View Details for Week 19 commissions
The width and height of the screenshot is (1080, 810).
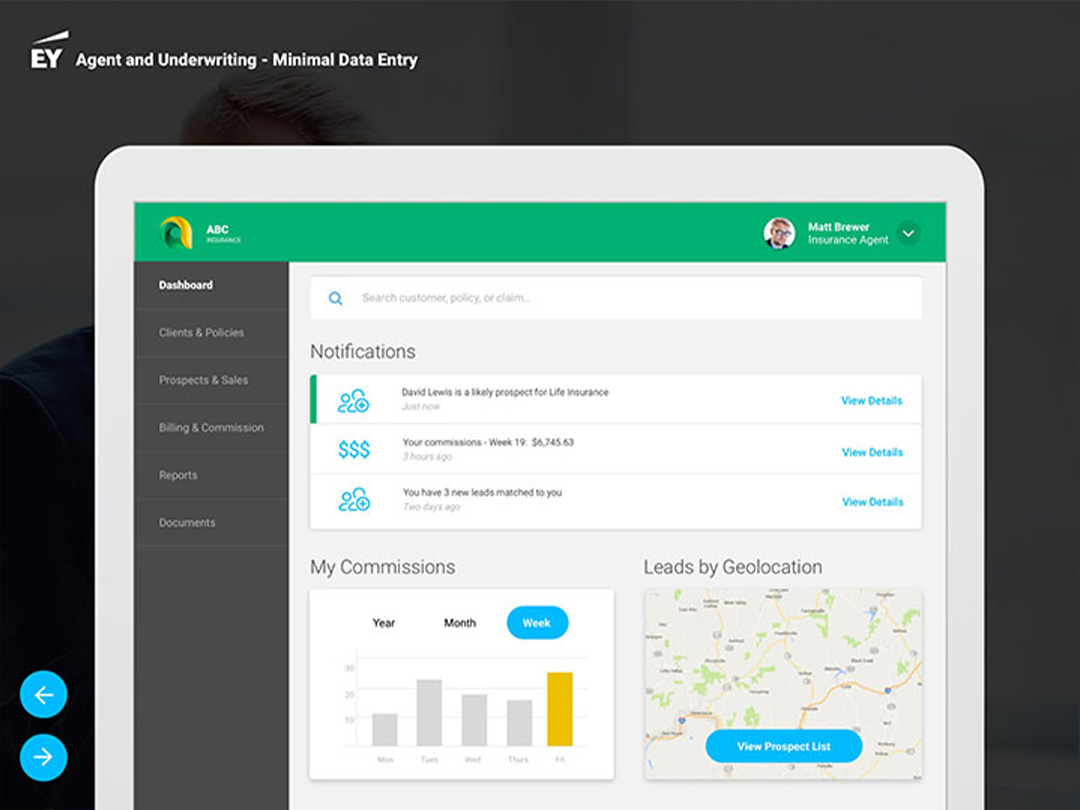click(x=872, y=452)
